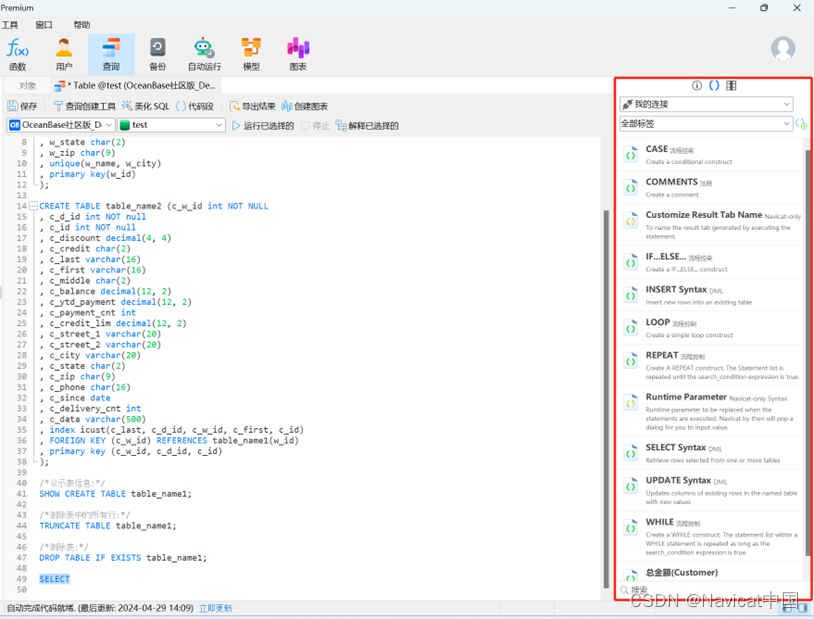Open the 工具 menu
The image size is (814, 619).
9,25
